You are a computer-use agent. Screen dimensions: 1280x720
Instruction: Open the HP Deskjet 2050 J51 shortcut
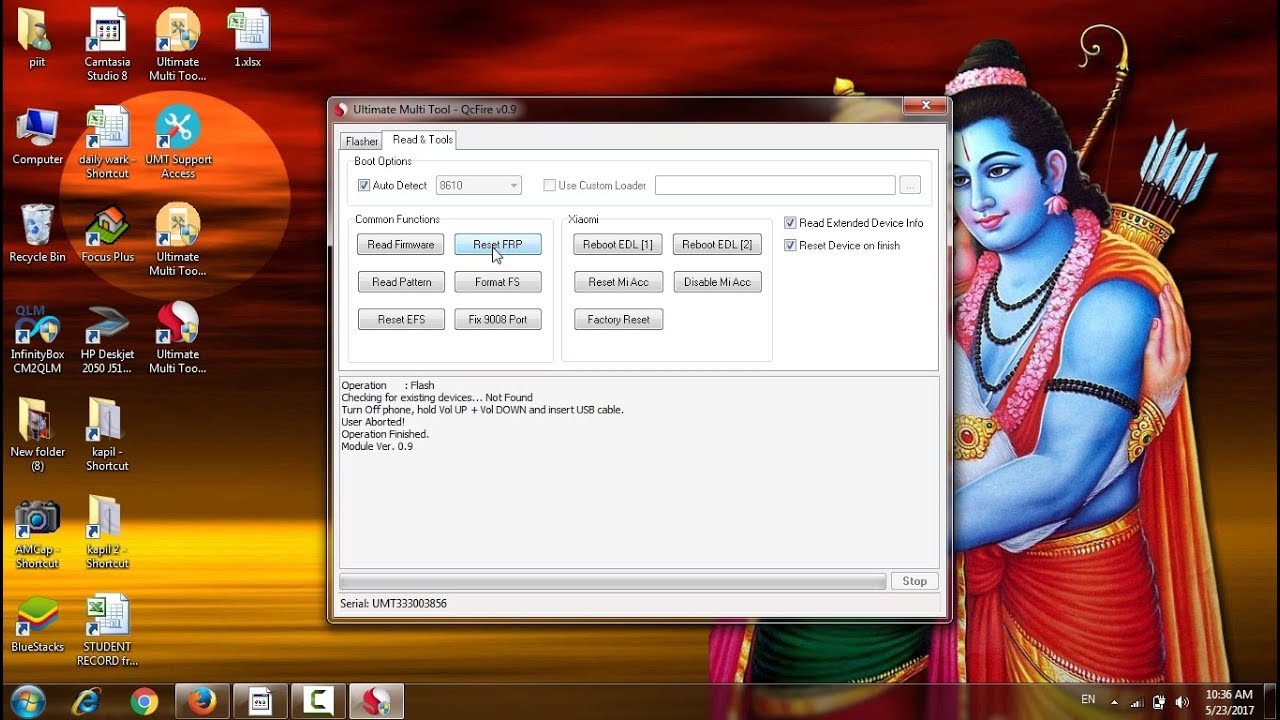107,338
